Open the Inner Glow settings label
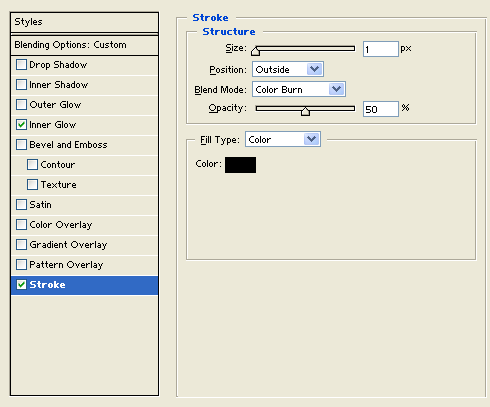Viewport: 490px width, 407px height. (53, 125)
